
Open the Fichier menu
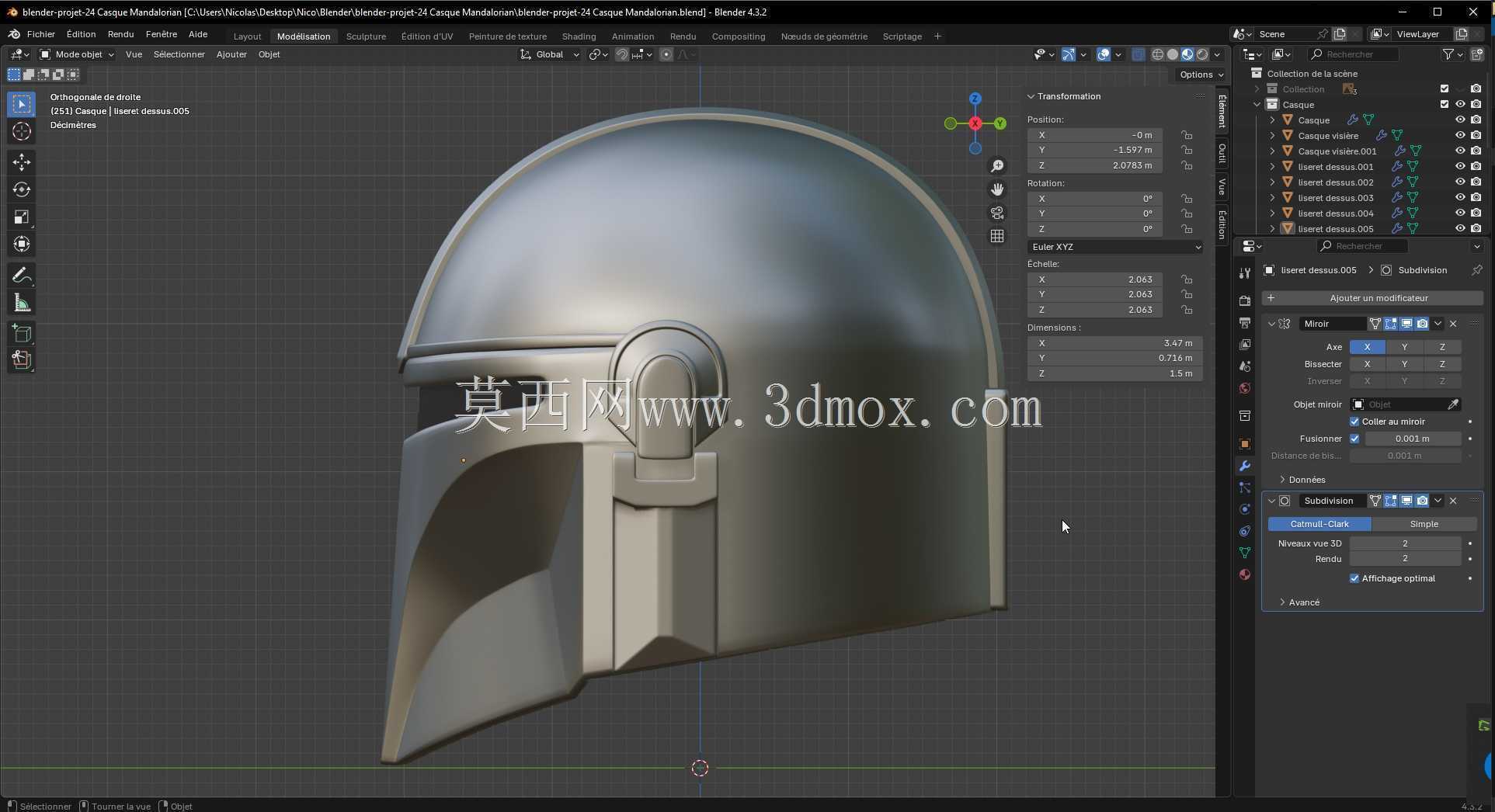coord(41,34)
